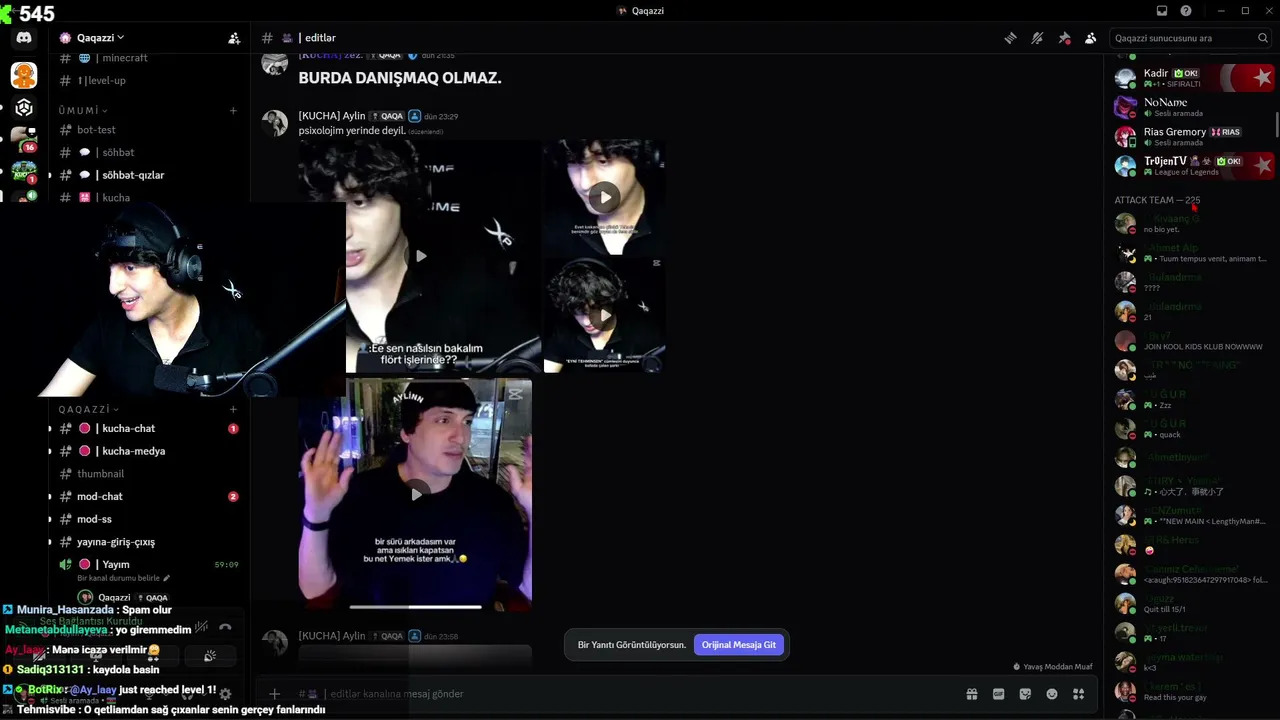Toggle channel notification mute bell icon
This screenshot has height=720, width=1280.
[1037, 38]
